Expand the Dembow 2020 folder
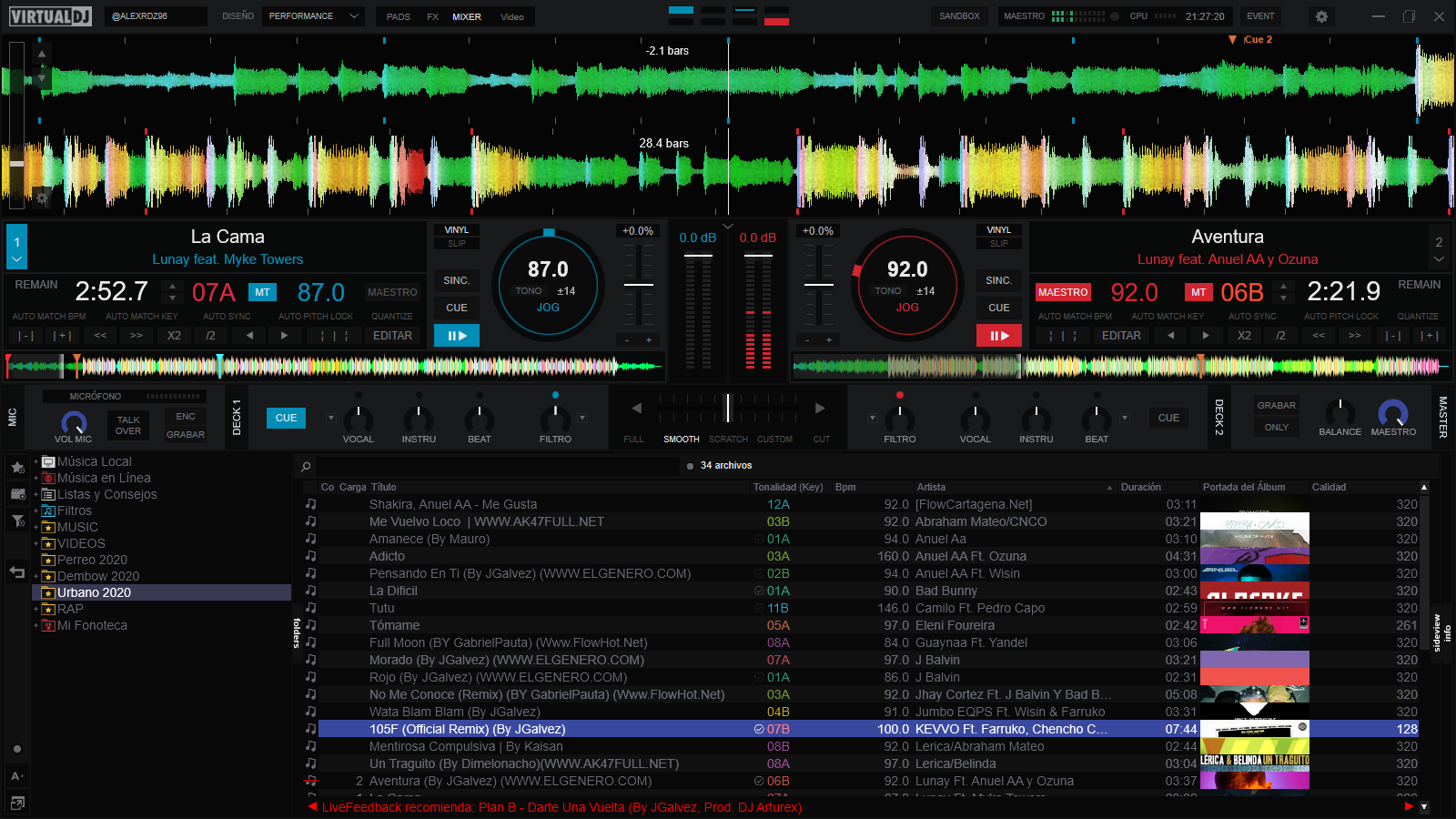The height and width of the screenshot is (819, 1456). pyautogui.click(x=36, y=576)
